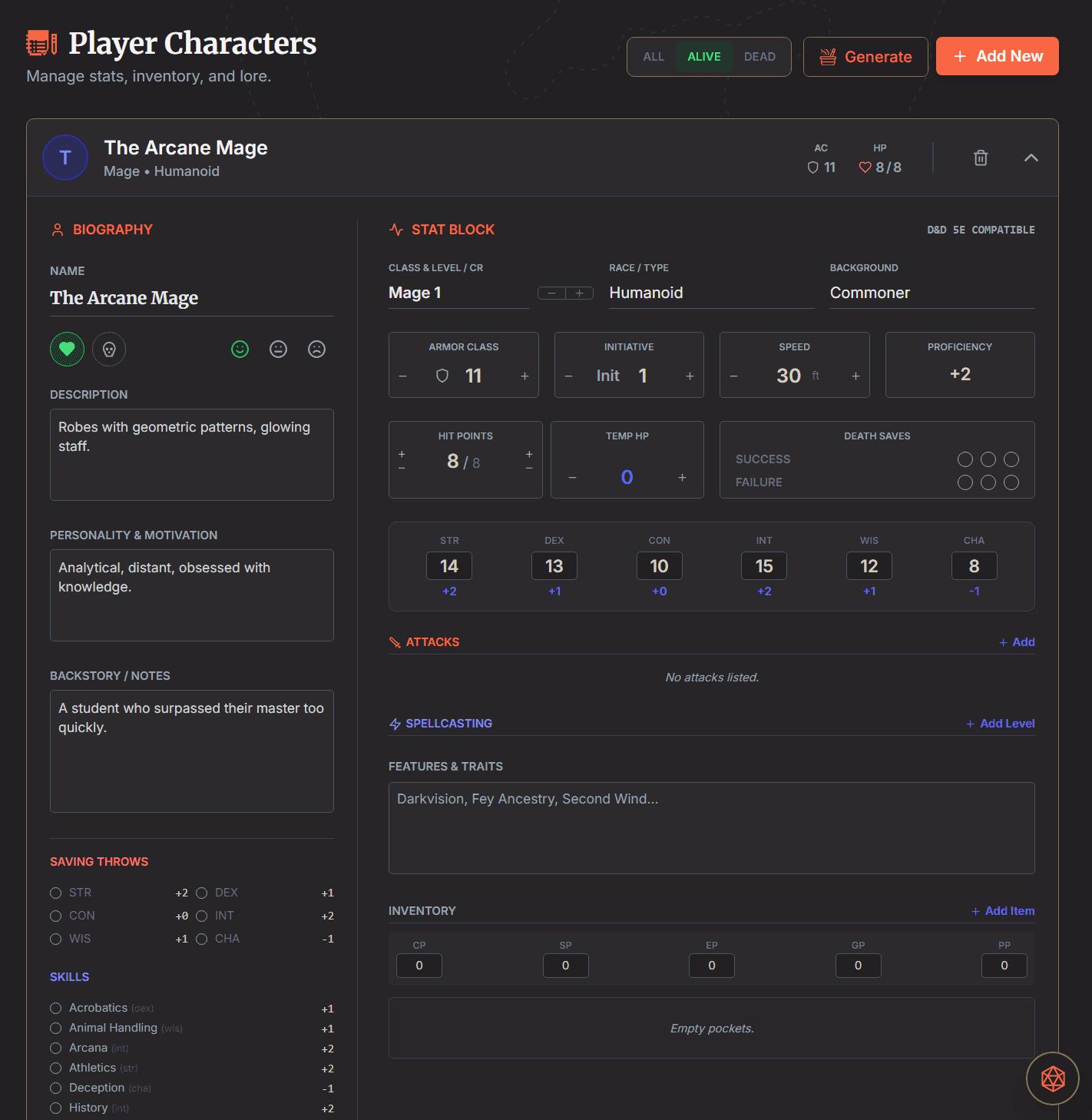The height and width of the screenshot is (1120, 1092).
Task: Collapse The Arcane Mage card chevron
Action: pos(1031,157)
